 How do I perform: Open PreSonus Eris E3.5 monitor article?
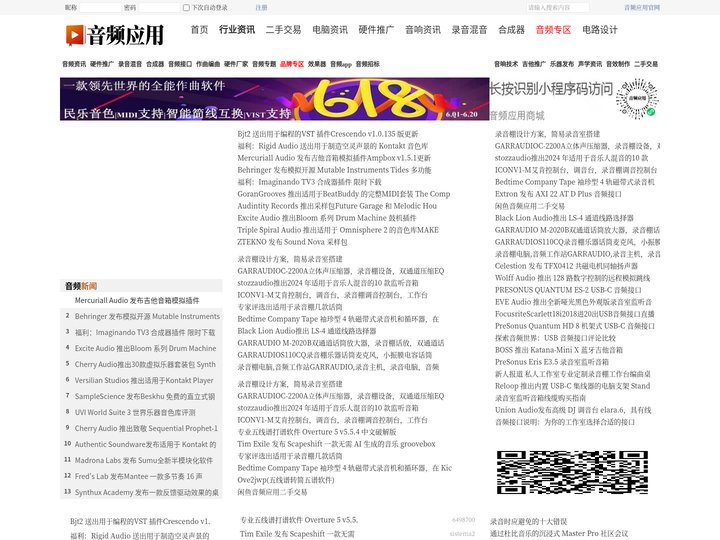[x=552, y=362]
